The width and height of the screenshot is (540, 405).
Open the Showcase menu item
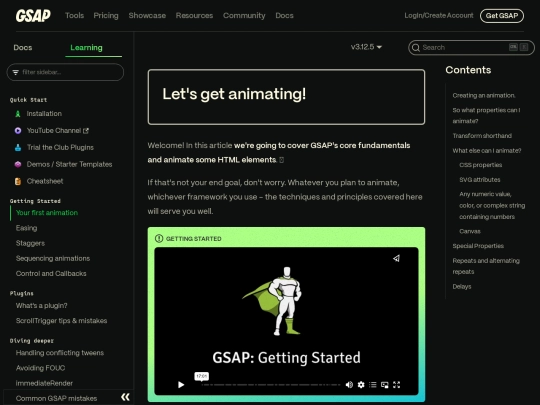pyautogui.click(x=147, y=15)
